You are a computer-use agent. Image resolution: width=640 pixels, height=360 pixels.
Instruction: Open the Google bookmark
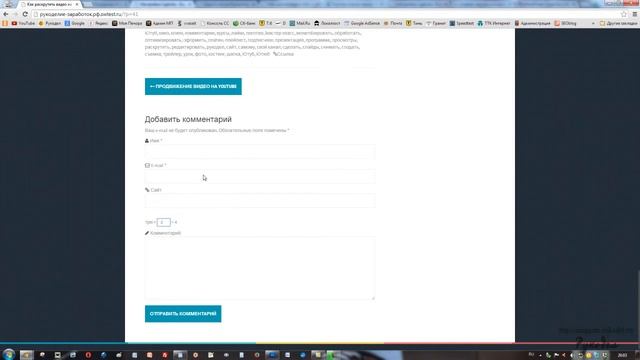click(x=75, y=23)
